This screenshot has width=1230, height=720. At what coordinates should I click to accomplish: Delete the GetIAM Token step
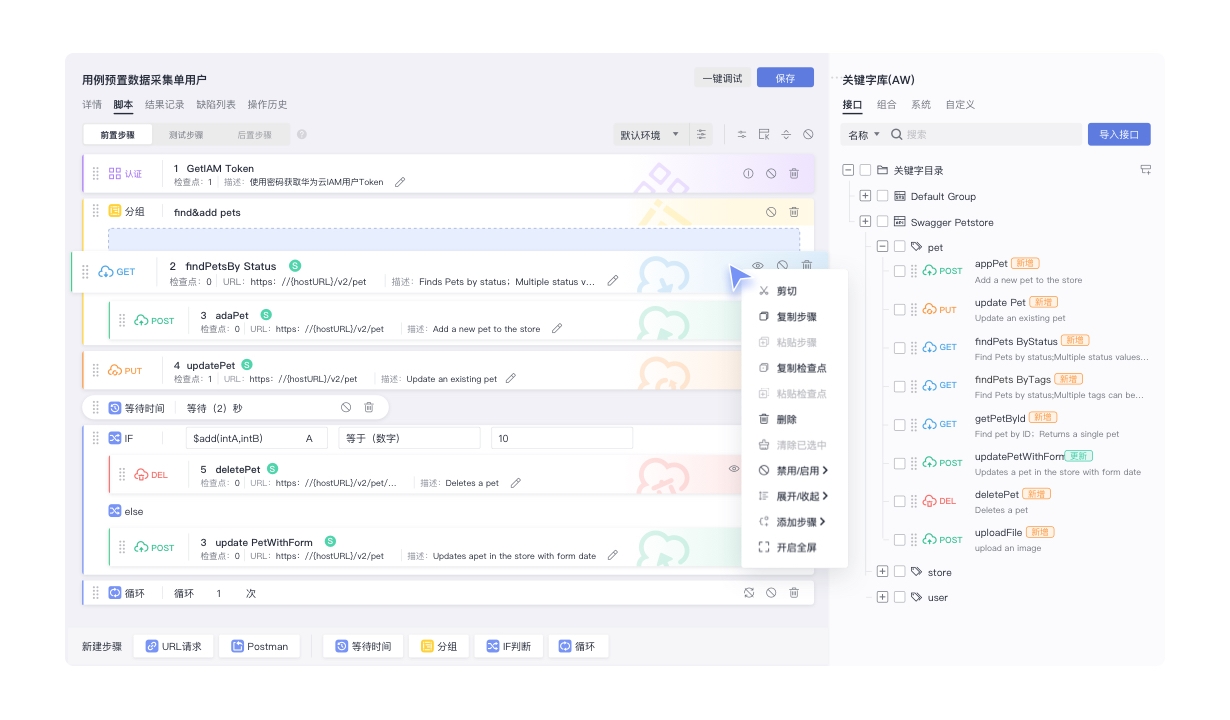794,173
